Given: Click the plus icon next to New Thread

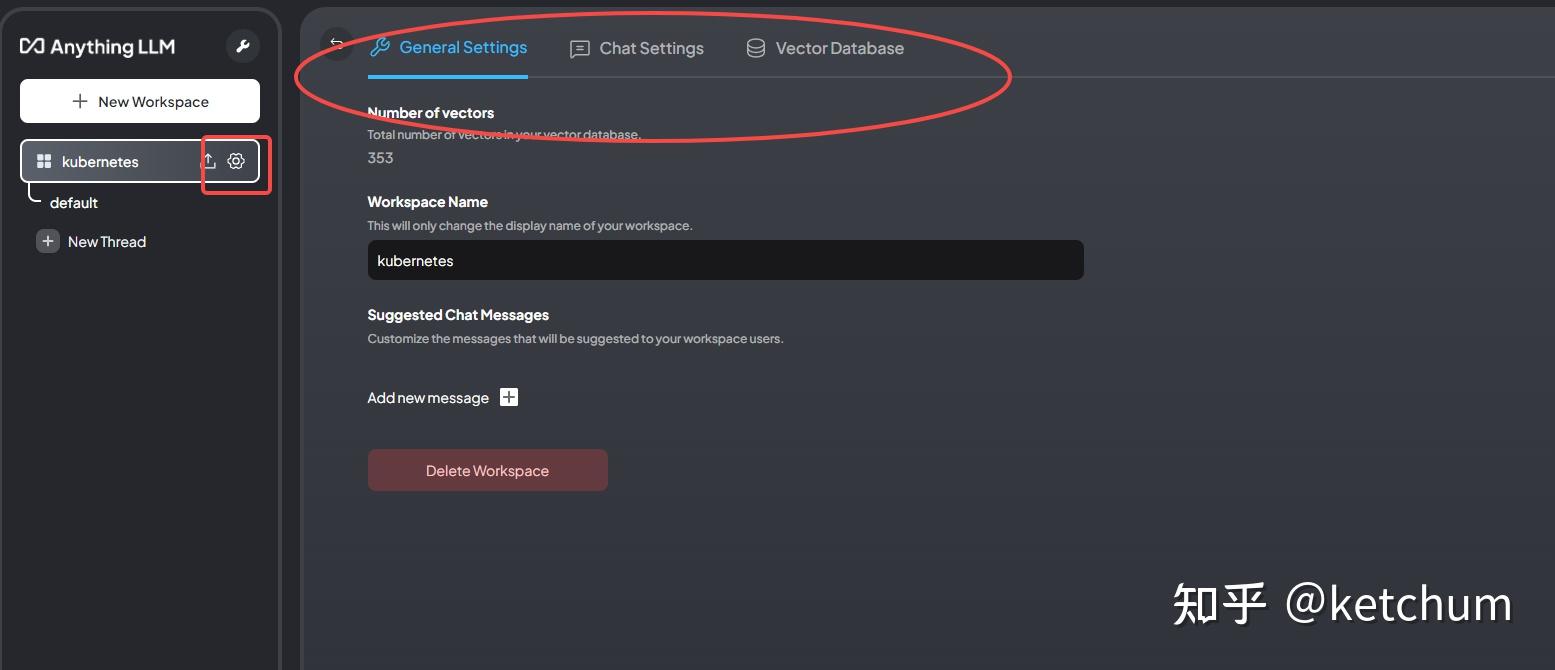Looking at the screenshot, I should tap(48, 241).
